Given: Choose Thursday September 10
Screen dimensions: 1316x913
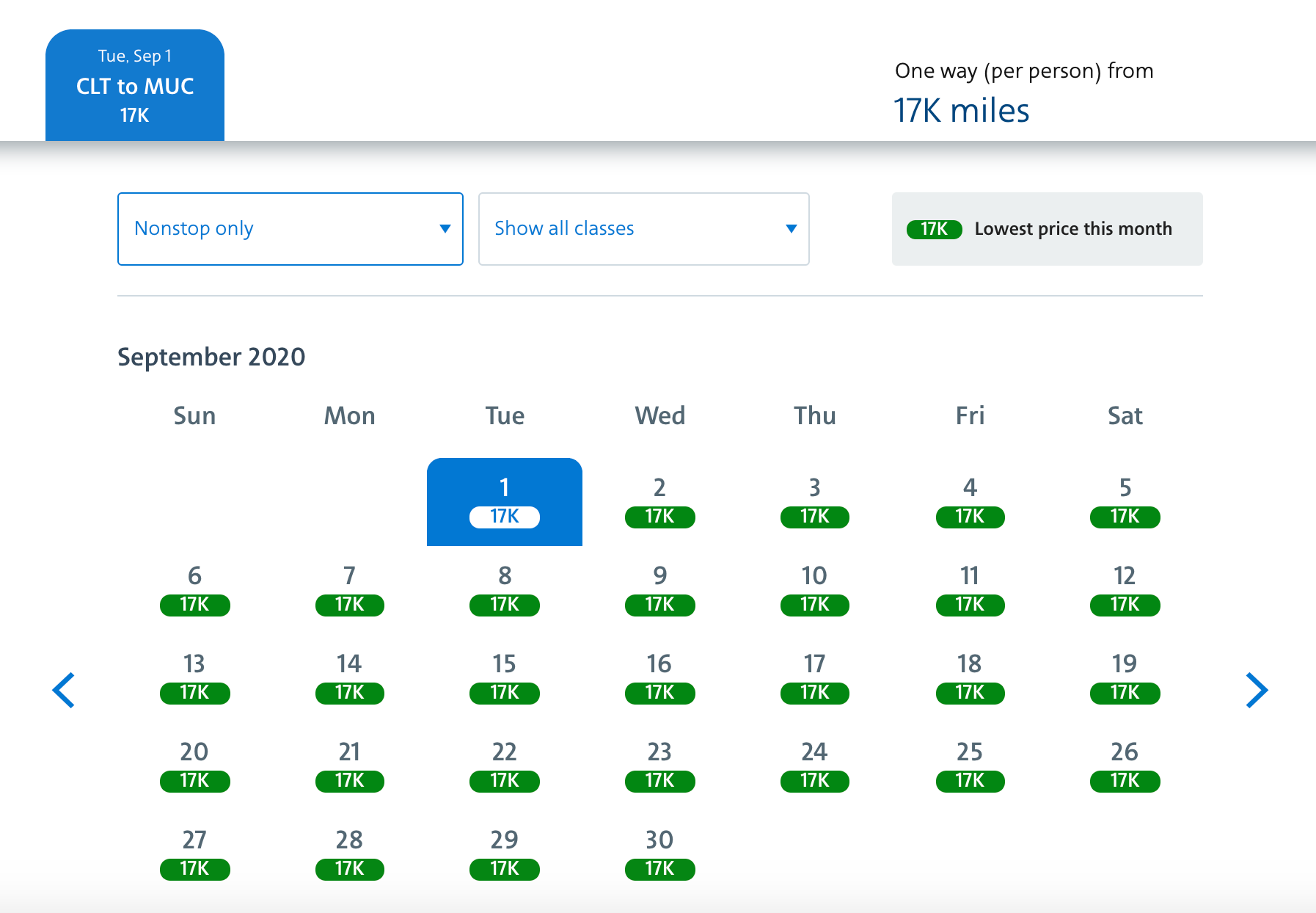Looking at the screenshot, I should [x=814, y=590].
